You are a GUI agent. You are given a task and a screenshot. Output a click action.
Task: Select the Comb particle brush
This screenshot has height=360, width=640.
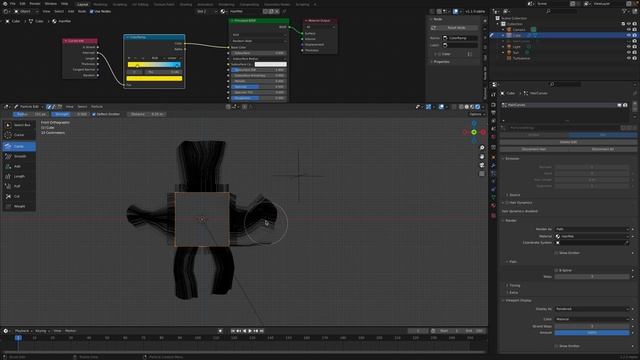[x=19, y=146]
